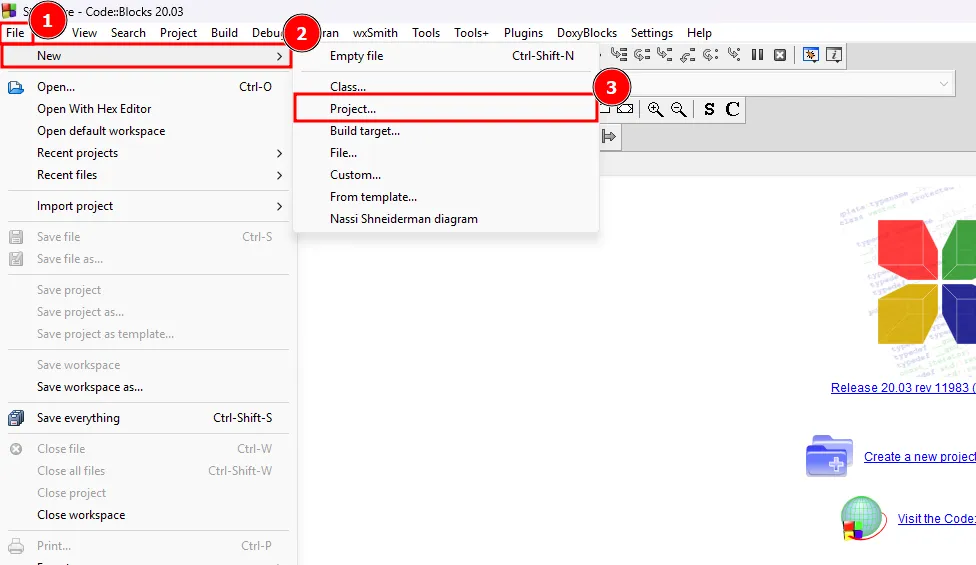Click the Create a new project link
The image size is (976, 565).
pyautogui.click(x=919, y=457)
